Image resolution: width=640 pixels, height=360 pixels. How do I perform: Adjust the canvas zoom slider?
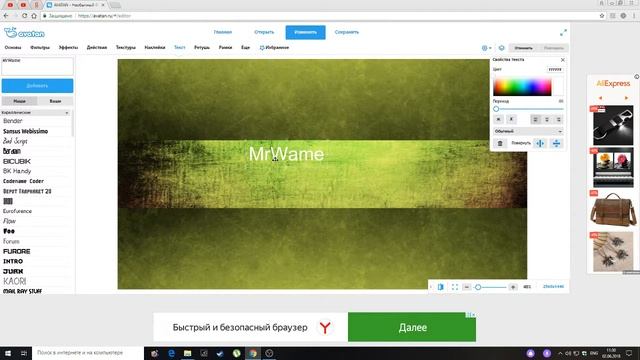(490, 287)
